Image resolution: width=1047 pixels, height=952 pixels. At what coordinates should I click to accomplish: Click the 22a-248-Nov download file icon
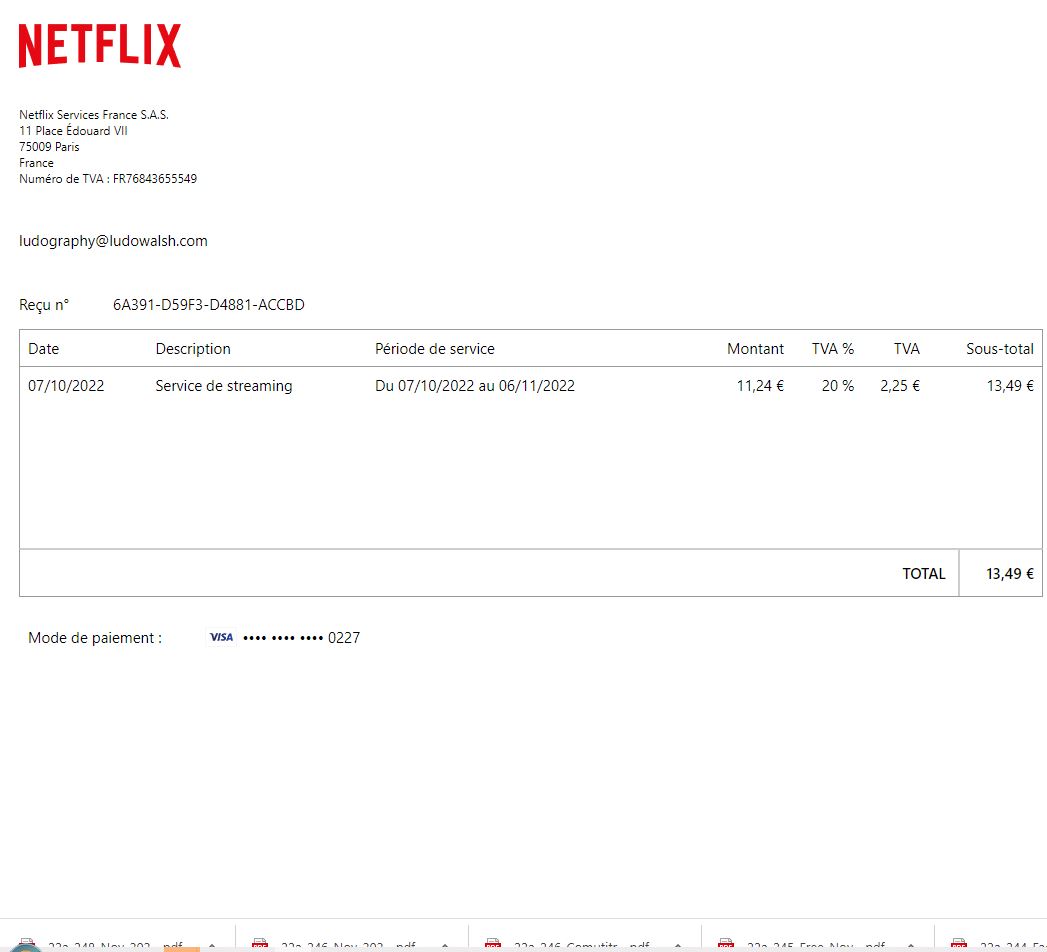(27, 945)
